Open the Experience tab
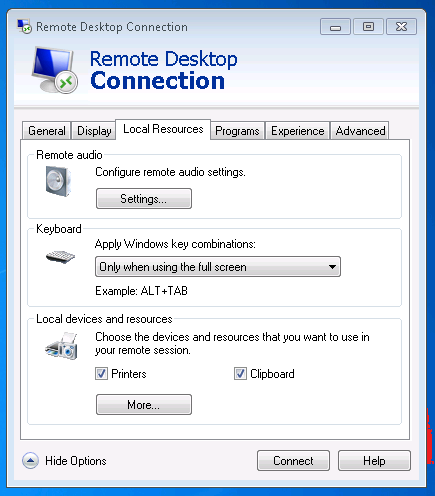The image size is (435, 496). pyautogui.click(x=297, y=131)
